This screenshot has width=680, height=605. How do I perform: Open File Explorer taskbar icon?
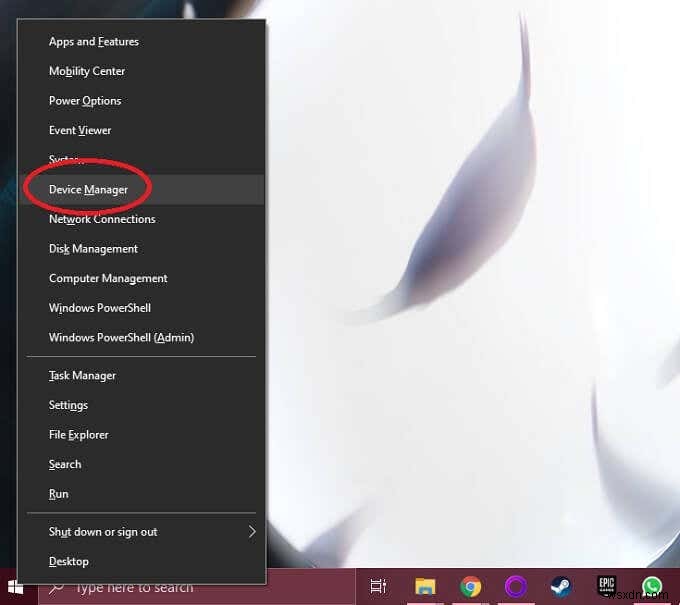click(x=425, y=587)
